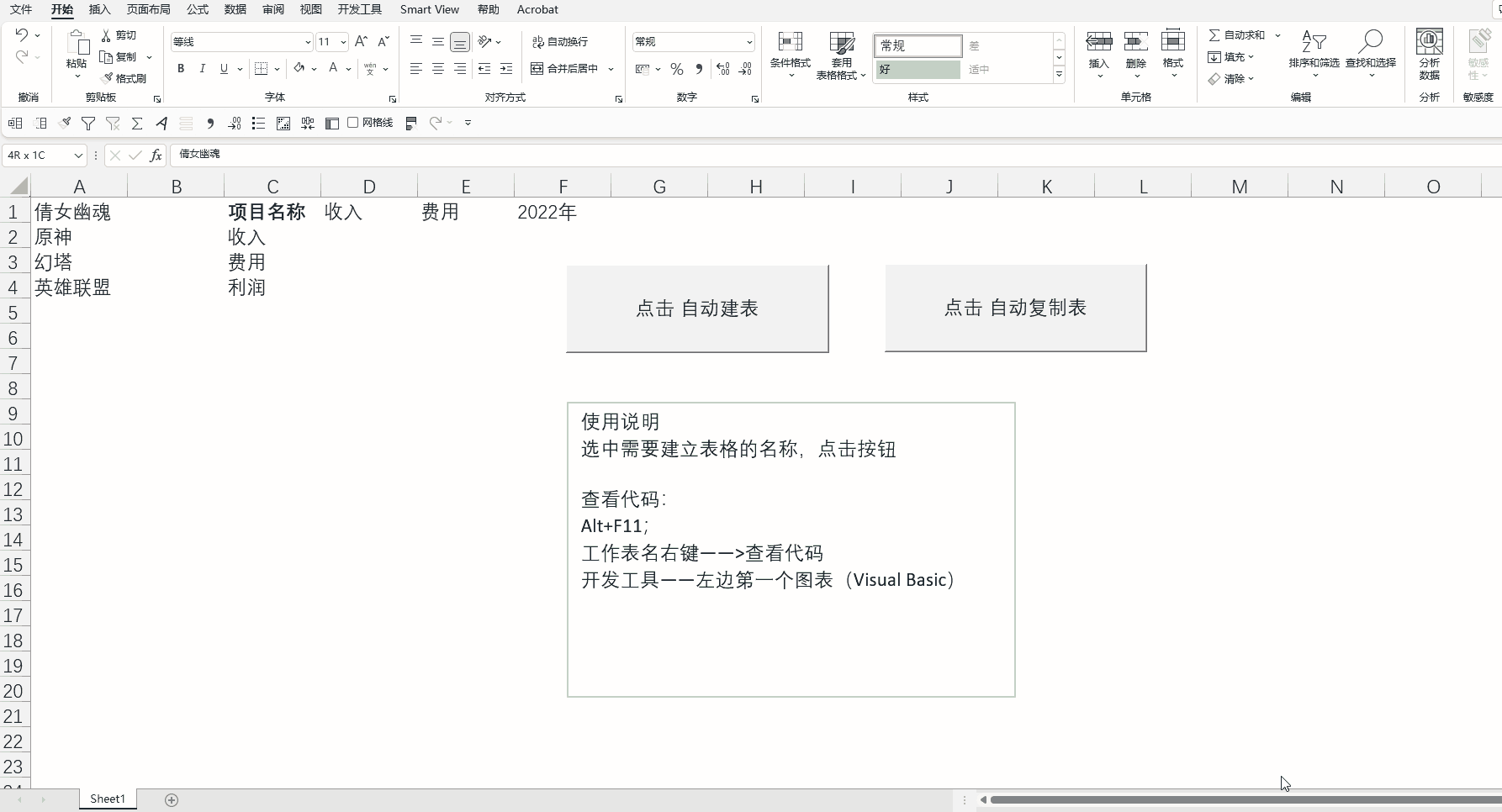Open Format as Table (套用表格格式)
This screenshot has width=1502, height=812.
tap(841, 55)
